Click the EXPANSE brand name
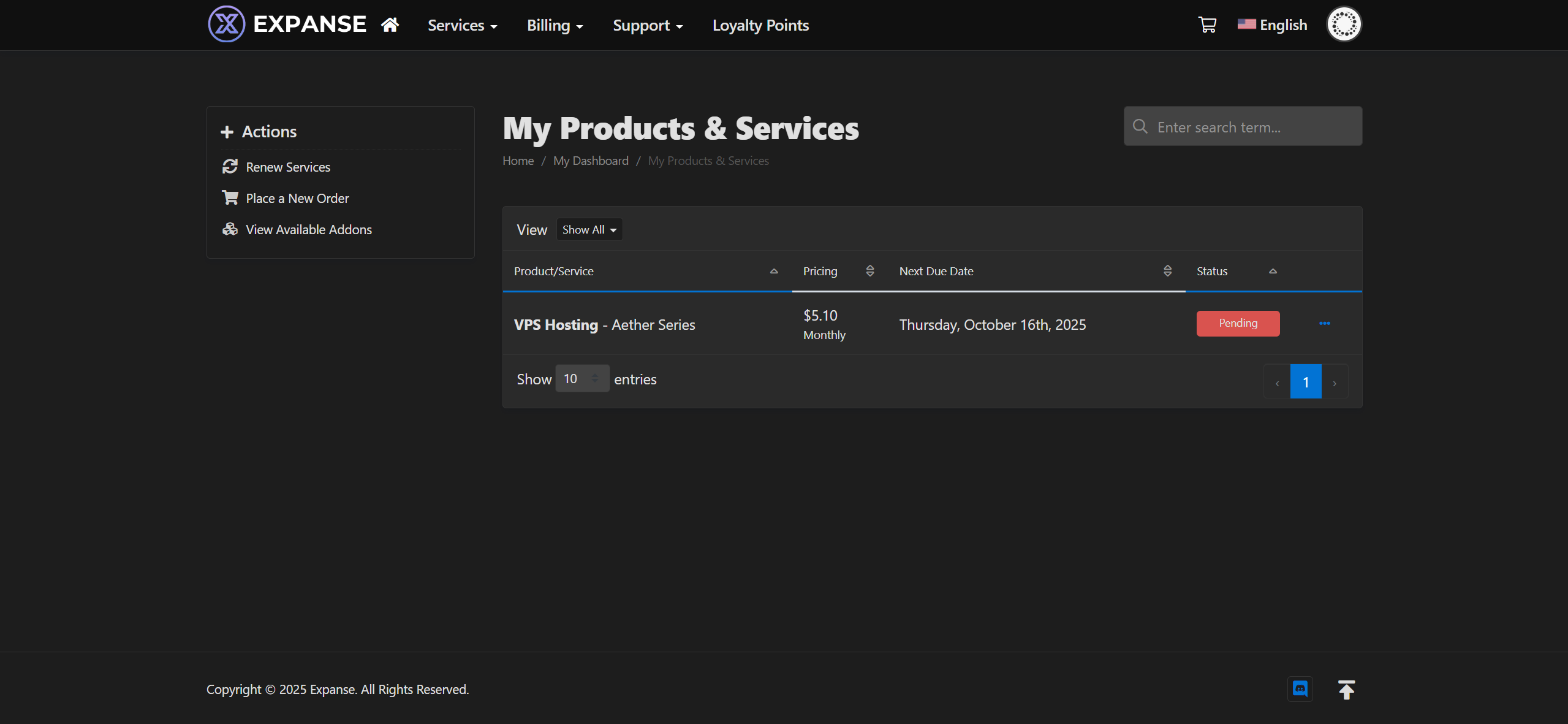The width and height of the screenshot is (1568, 724). click(x=309, y=24)
